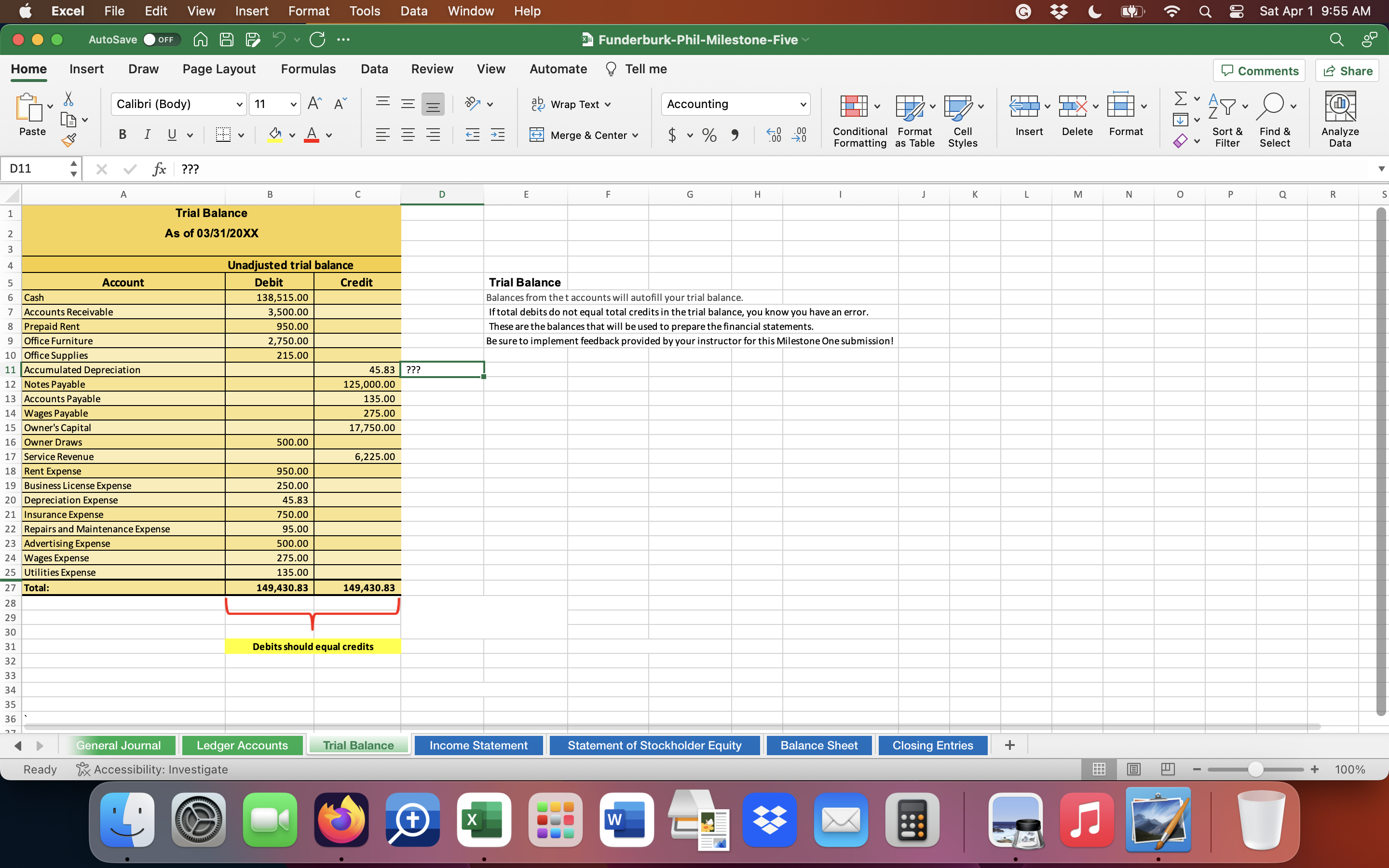Click the Share button
The width and height of the screenshot is (1389, 868).
[x=1347, y=70]
